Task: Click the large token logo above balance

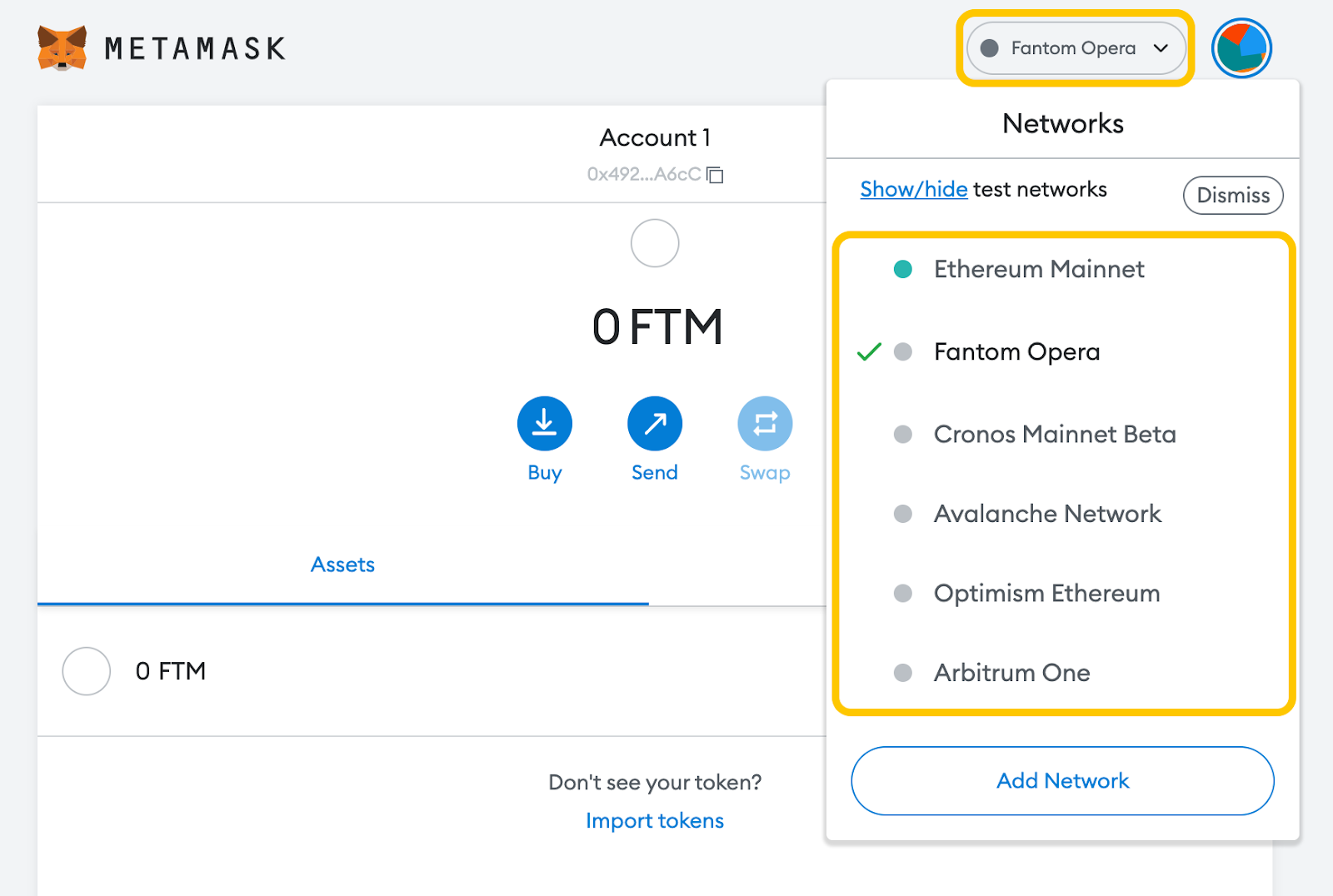Action: point(655,243)
